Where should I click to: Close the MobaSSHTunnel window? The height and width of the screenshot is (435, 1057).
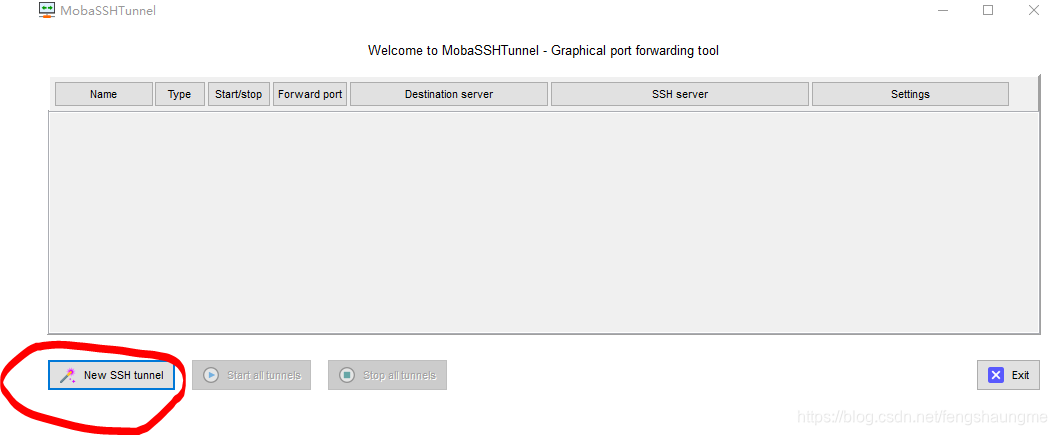[x=1034, y=10]
